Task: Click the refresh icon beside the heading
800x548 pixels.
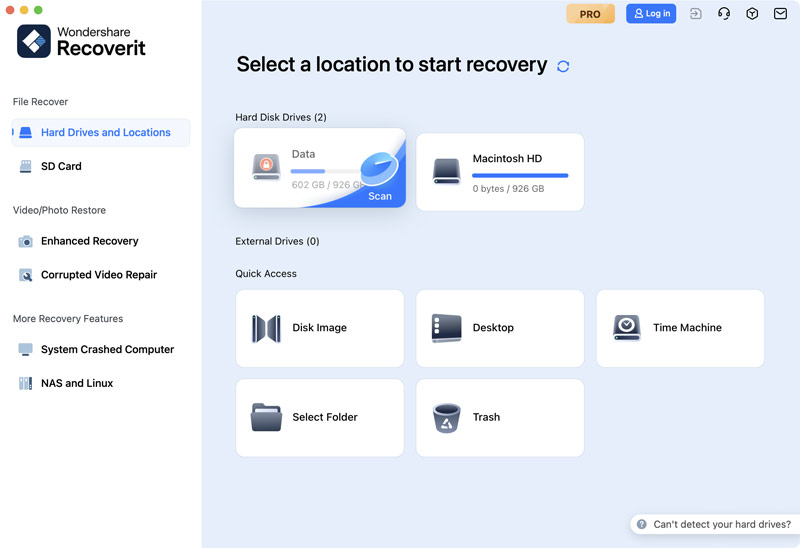Action: point(563,66)
